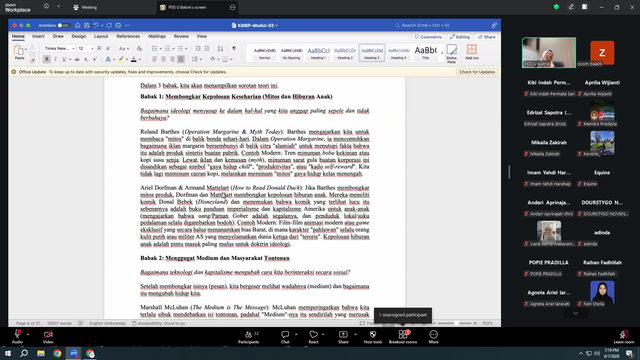The width and height of the screenshot is (640, 360).
Task: Click Check for Updates button
Action: [x=477, y=72]
